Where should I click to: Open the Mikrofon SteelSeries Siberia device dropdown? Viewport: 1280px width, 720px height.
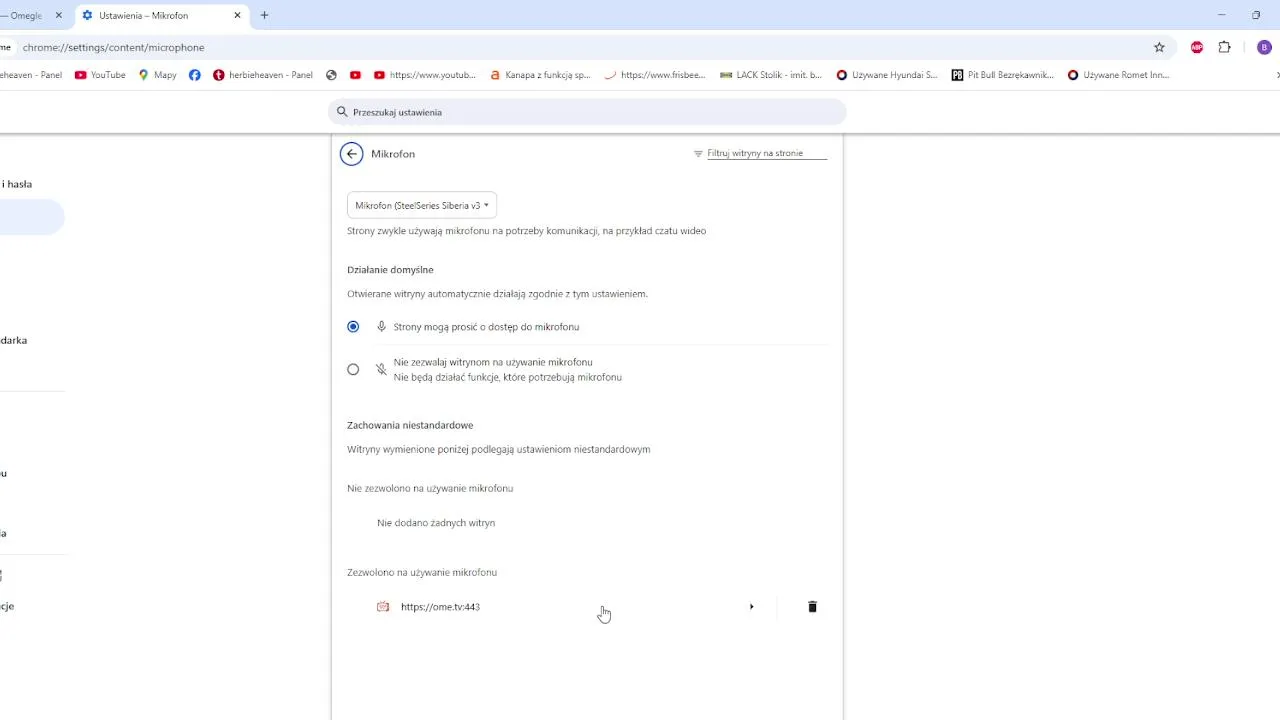[x=422, y=205]
